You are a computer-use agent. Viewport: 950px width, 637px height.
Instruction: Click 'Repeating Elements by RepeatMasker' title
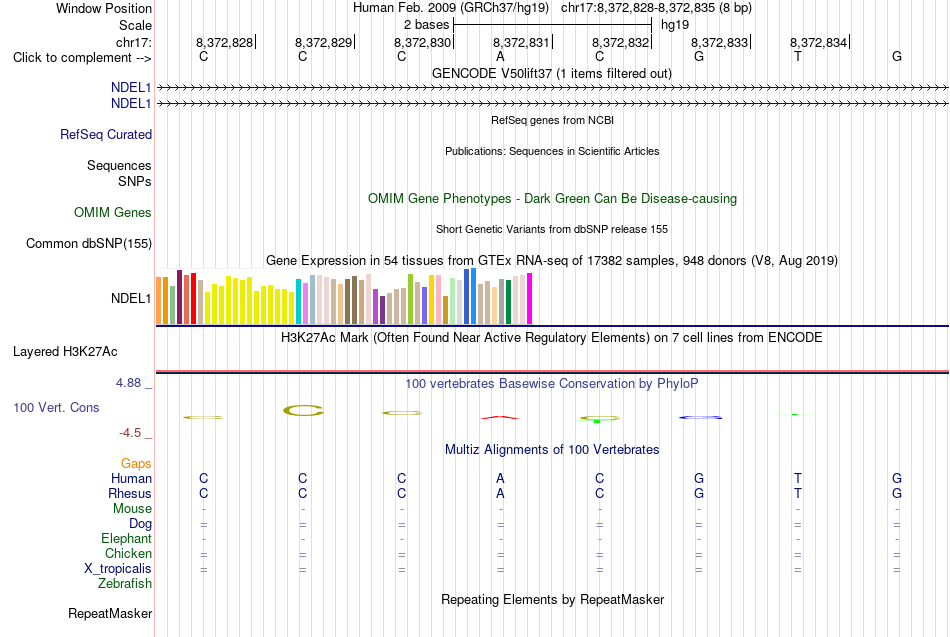(553, 599)
